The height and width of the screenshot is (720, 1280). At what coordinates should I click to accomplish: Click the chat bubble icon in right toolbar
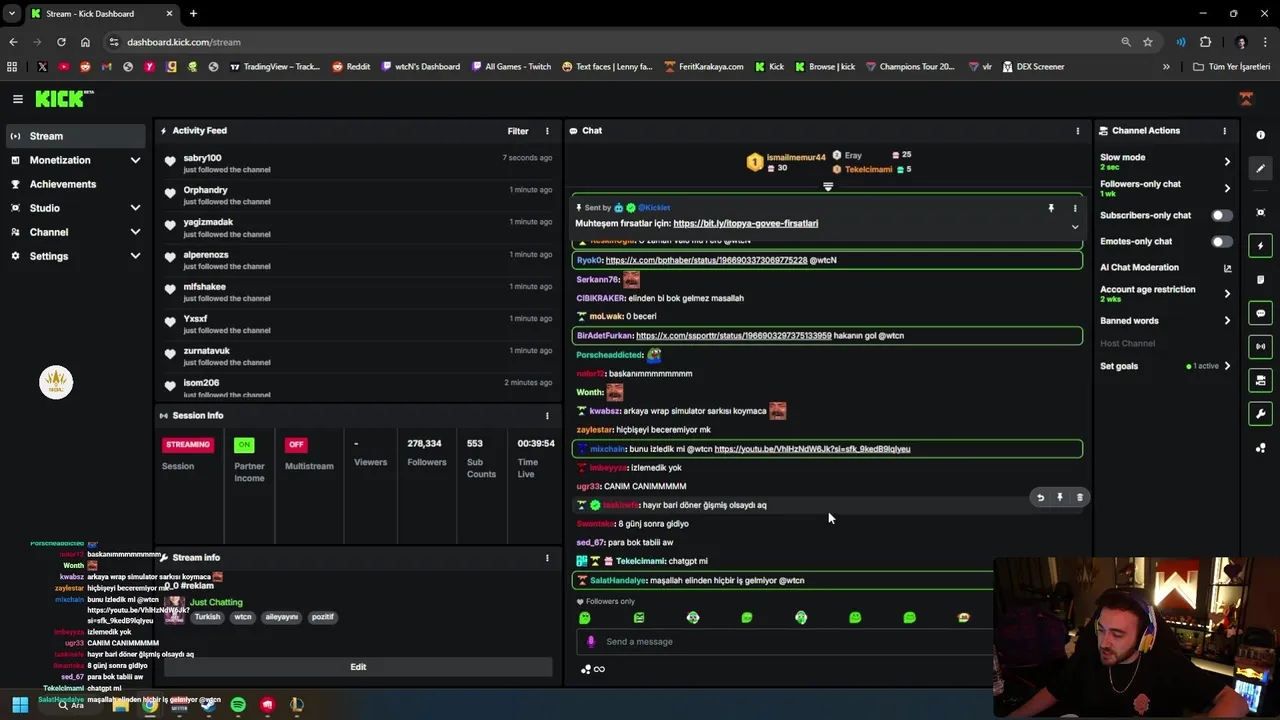[1260, 313]
